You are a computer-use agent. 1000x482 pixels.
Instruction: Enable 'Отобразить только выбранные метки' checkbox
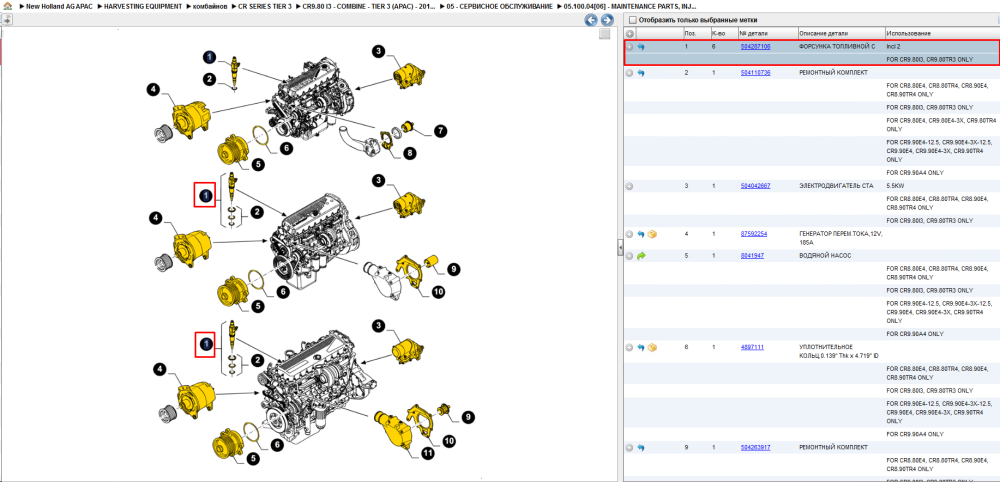click(632, 20)
